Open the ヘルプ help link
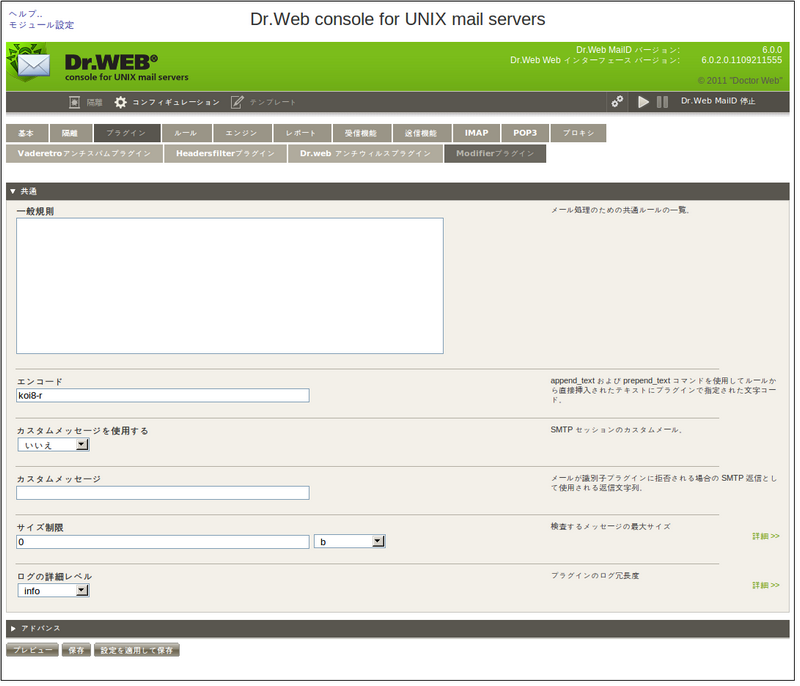 25,14
